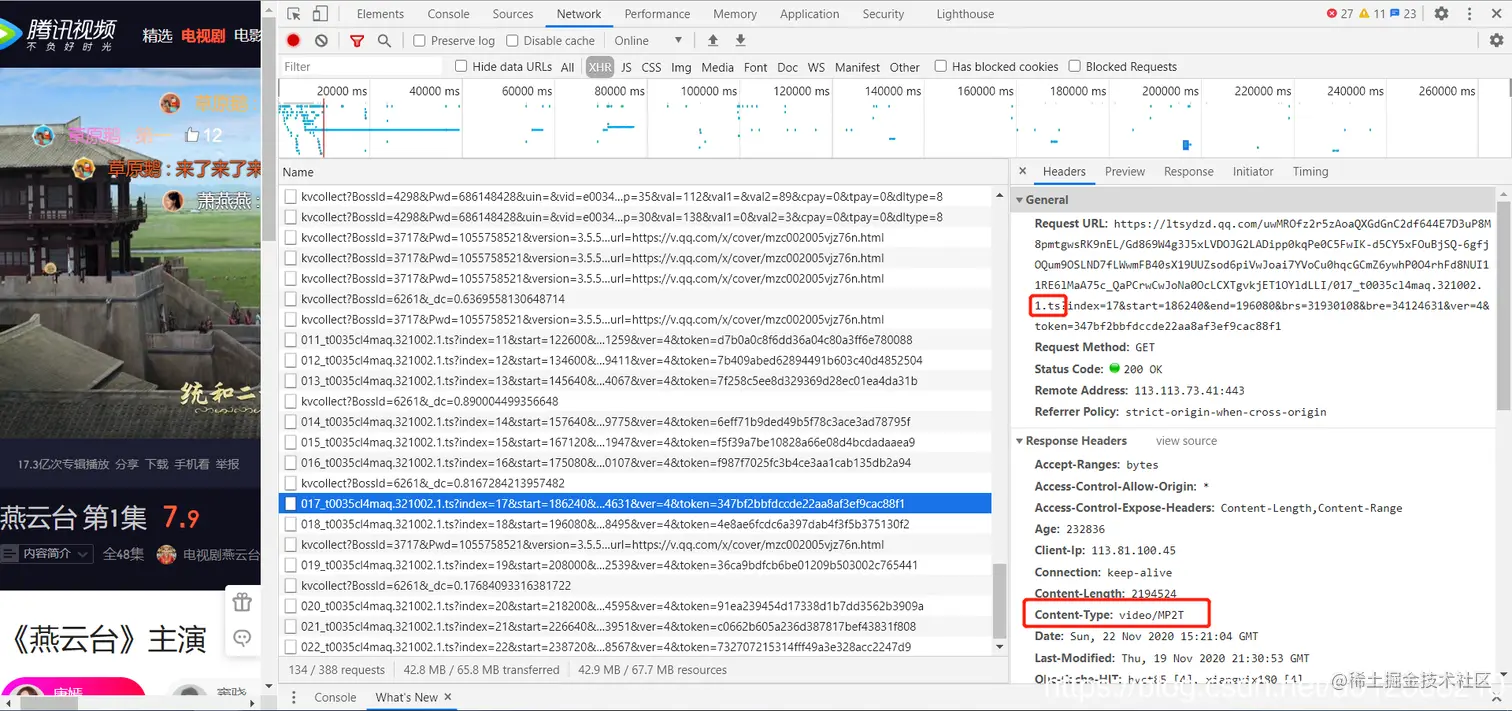The height and width of the screenshot is (711, 1512).
Task: Open the Response tab of request details
Action: point(1189,172)
